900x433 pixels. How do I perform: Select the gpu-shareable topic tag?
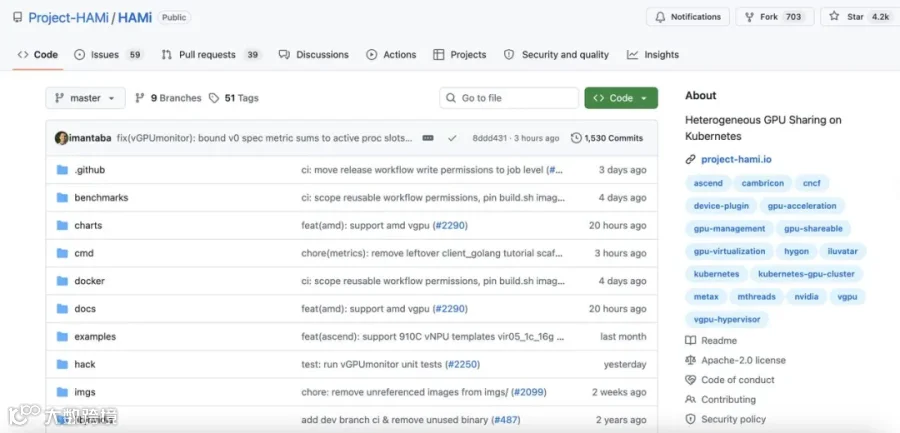coord(813,229)
